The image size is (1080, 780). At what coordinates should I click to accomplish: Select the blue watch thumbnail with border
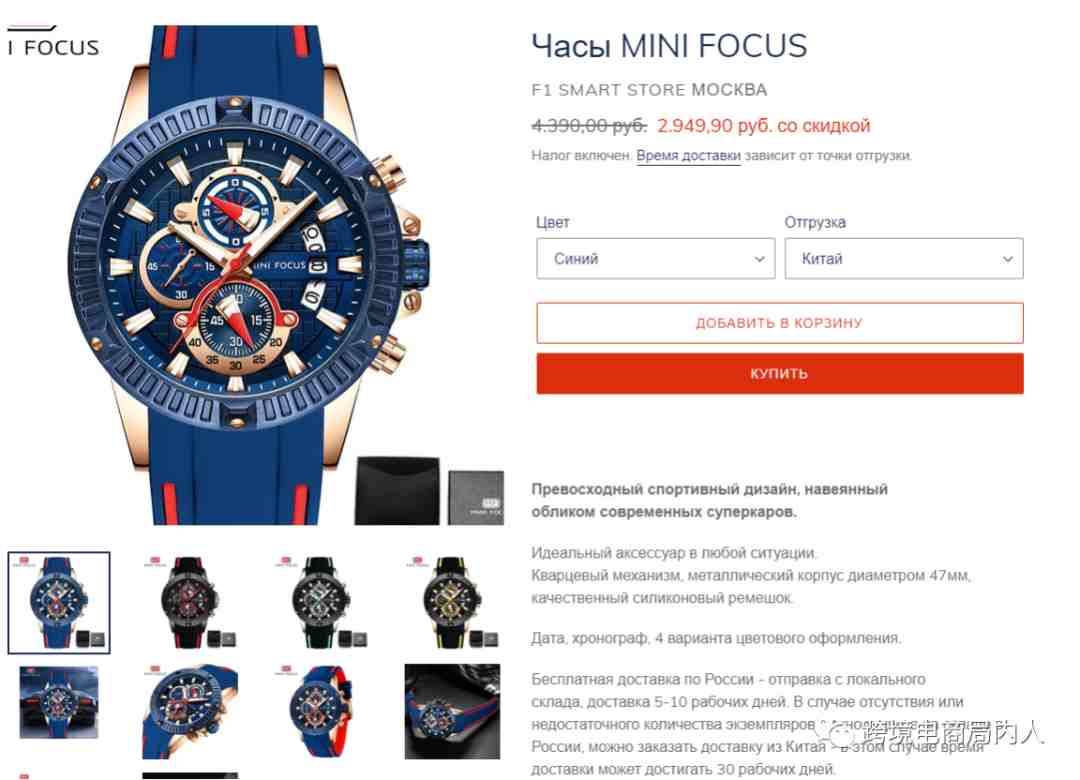click(59, 602)
